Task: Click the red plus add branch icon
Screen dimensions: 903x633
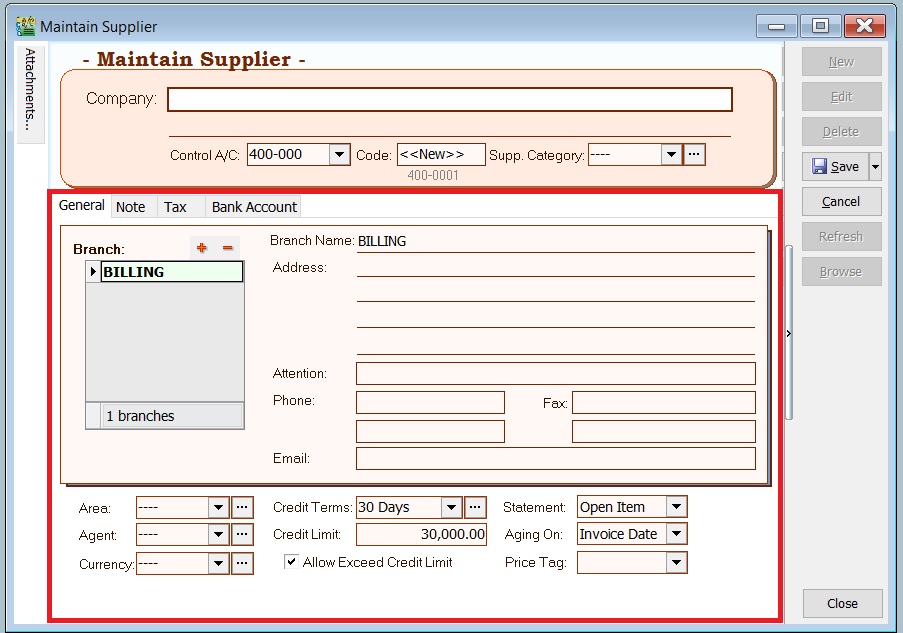Action: click(202, 248)
